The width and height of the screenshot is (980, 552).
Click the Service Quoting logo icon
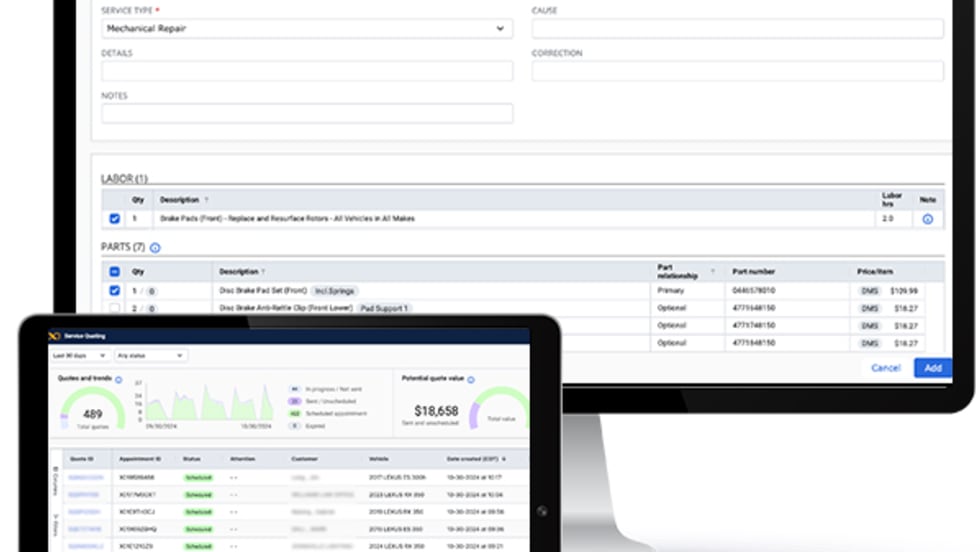tap(55, 336)
